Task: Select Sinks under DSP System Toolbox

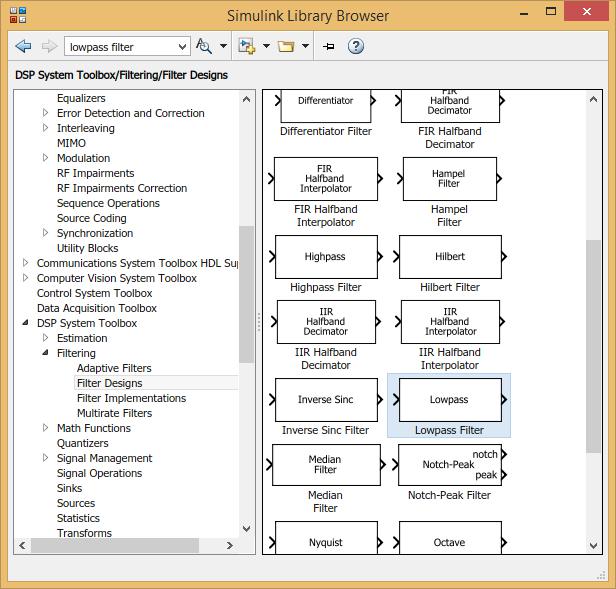Action: pyautogui.click(x=69, y=488)
